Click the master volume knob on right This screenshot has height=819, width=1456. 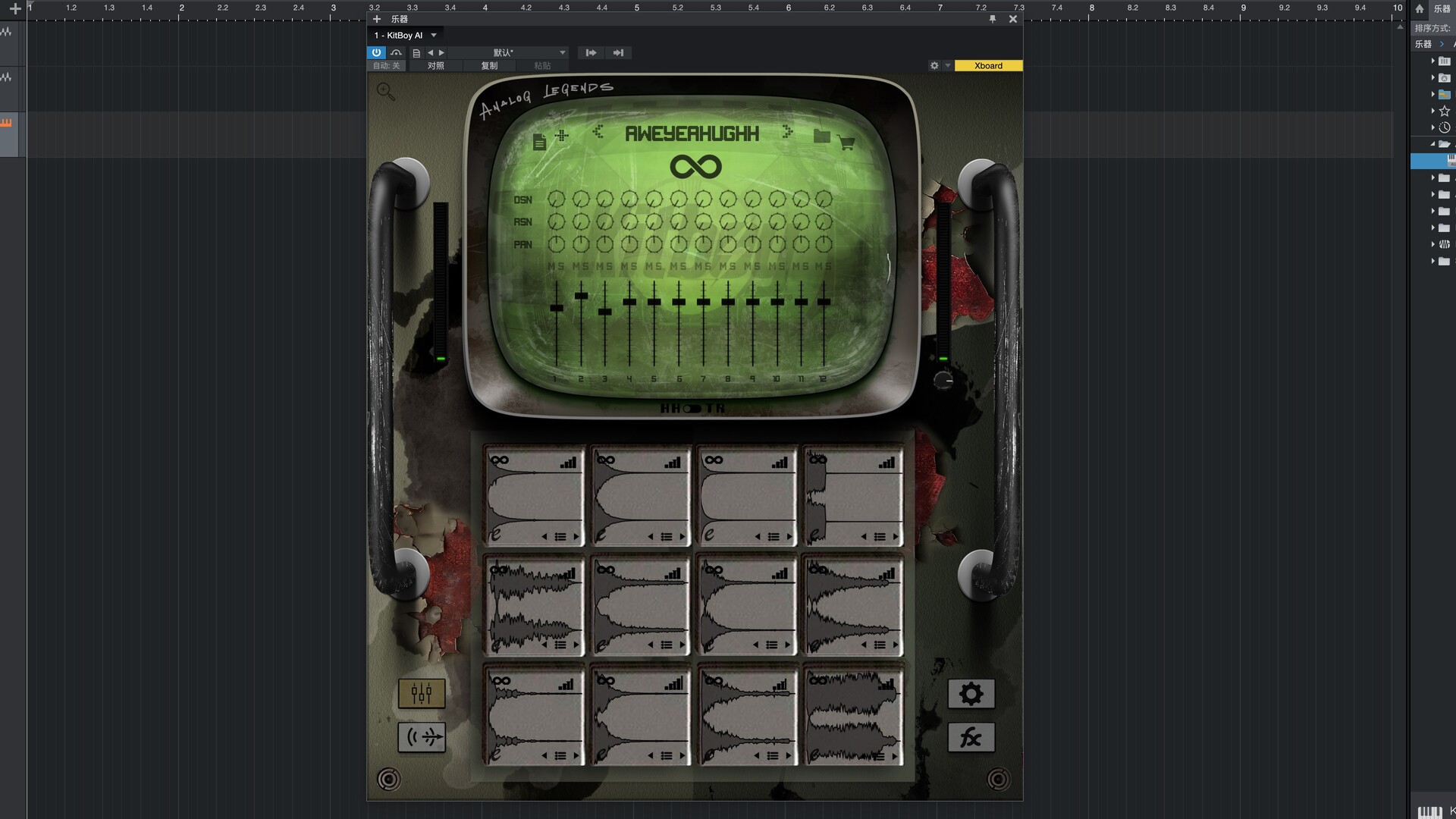(x=943, y=380)
